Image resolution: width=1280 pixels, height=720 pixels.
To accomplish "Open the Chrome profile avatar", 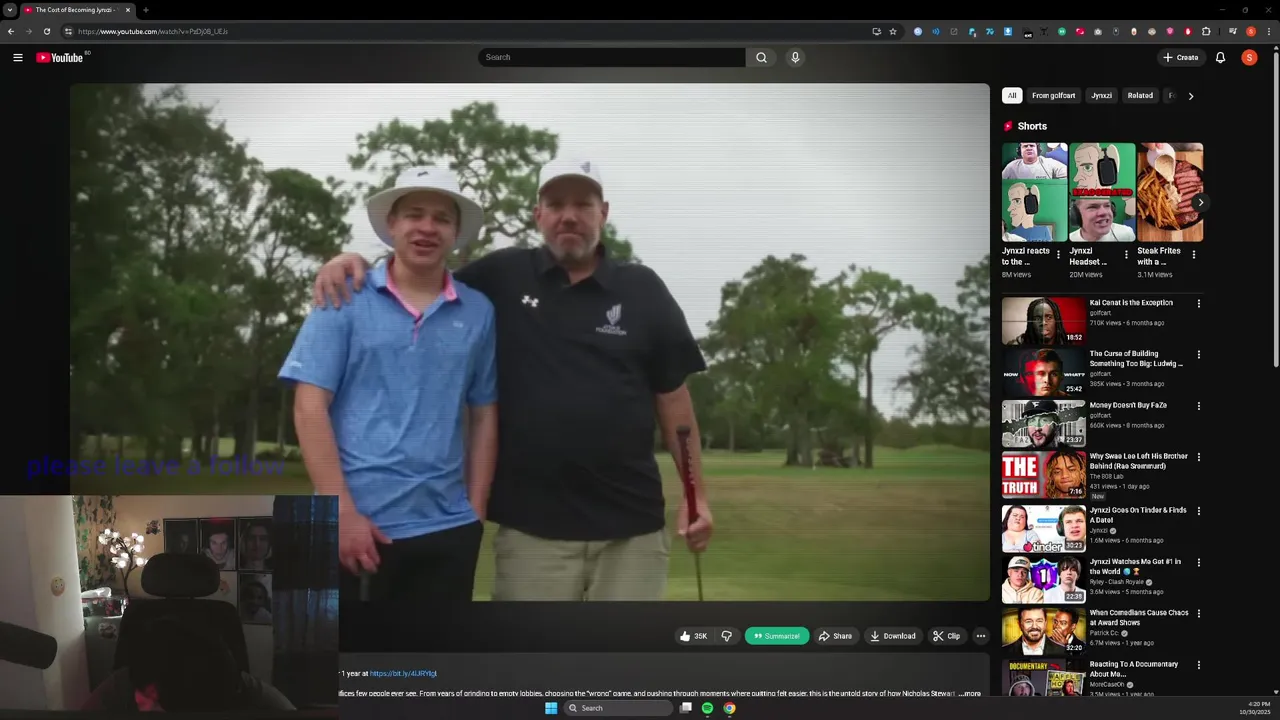I will (x=1250, y=31).
